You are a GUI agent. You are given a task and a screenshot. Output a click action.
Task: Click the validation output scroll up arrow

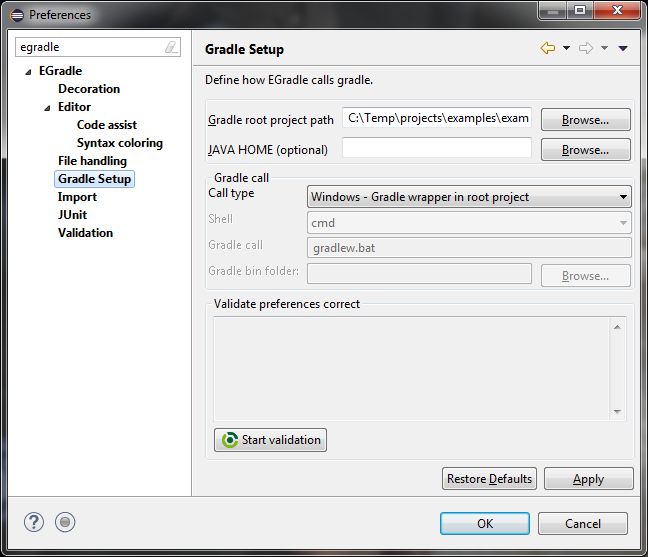click(617, 327)
